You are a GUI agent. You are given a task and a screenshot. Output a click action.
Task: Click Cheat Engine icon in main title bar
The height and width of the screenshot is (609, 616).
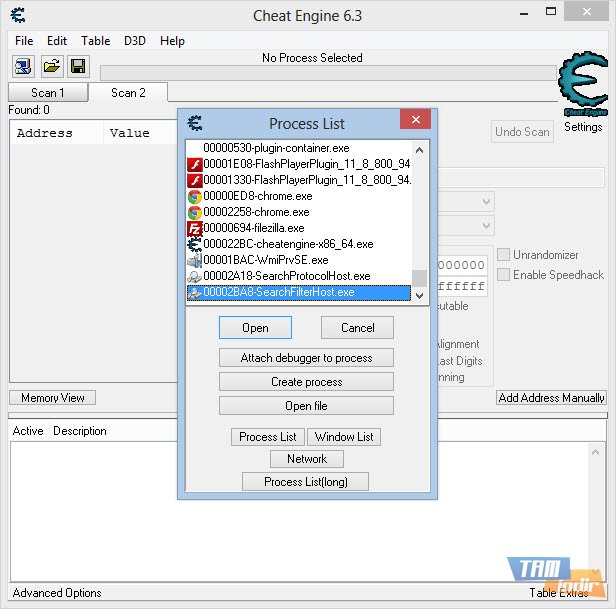(x=18, y=15)
